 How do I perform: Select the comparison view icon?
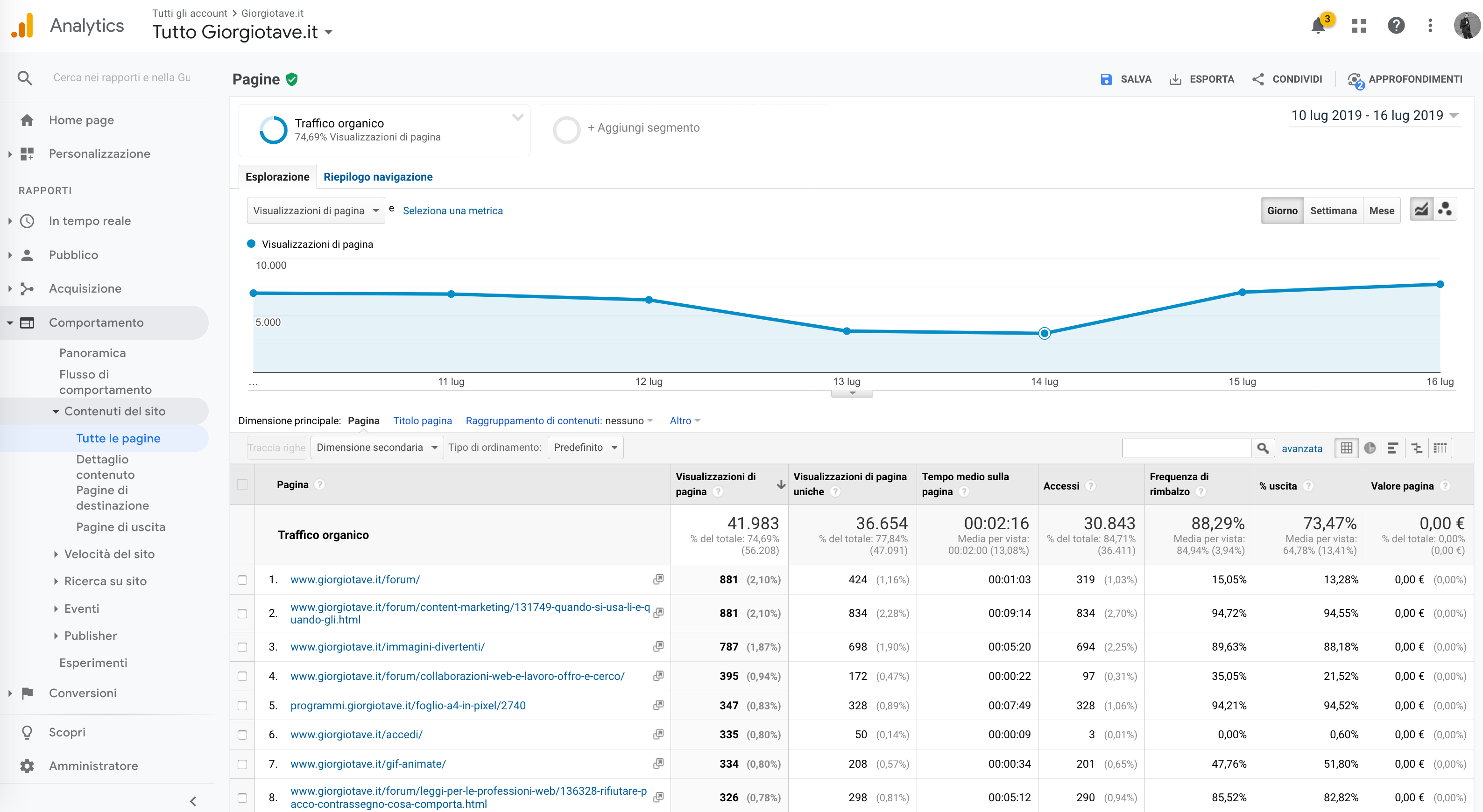(1417, 448)
